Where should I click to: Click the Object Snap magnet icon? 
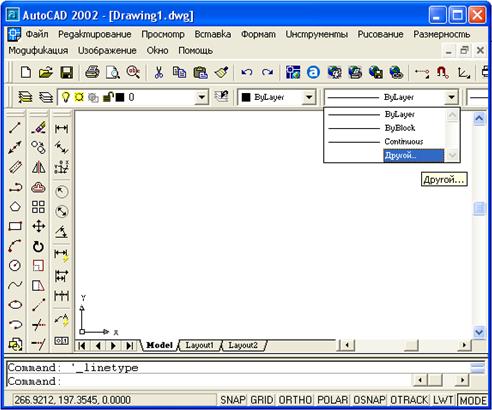tap(442, 72)
